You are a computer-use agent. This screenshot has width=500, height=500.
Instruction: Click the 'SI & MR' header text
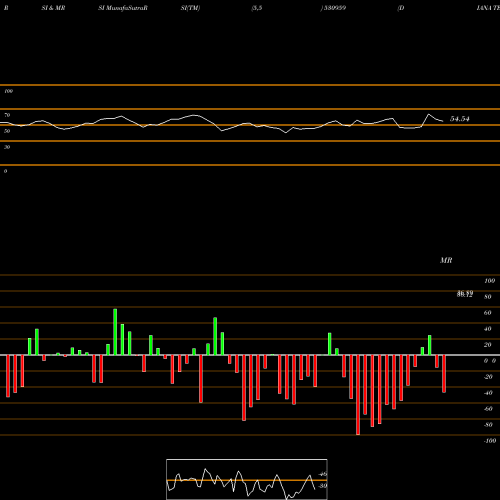point(53,8)
